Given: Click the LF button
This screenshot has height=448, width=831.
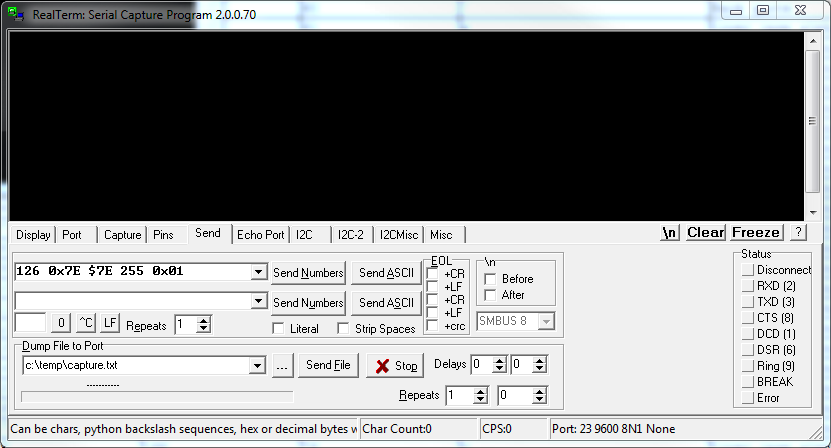Looking at the screenshot, I should click(x=110, y=322).
